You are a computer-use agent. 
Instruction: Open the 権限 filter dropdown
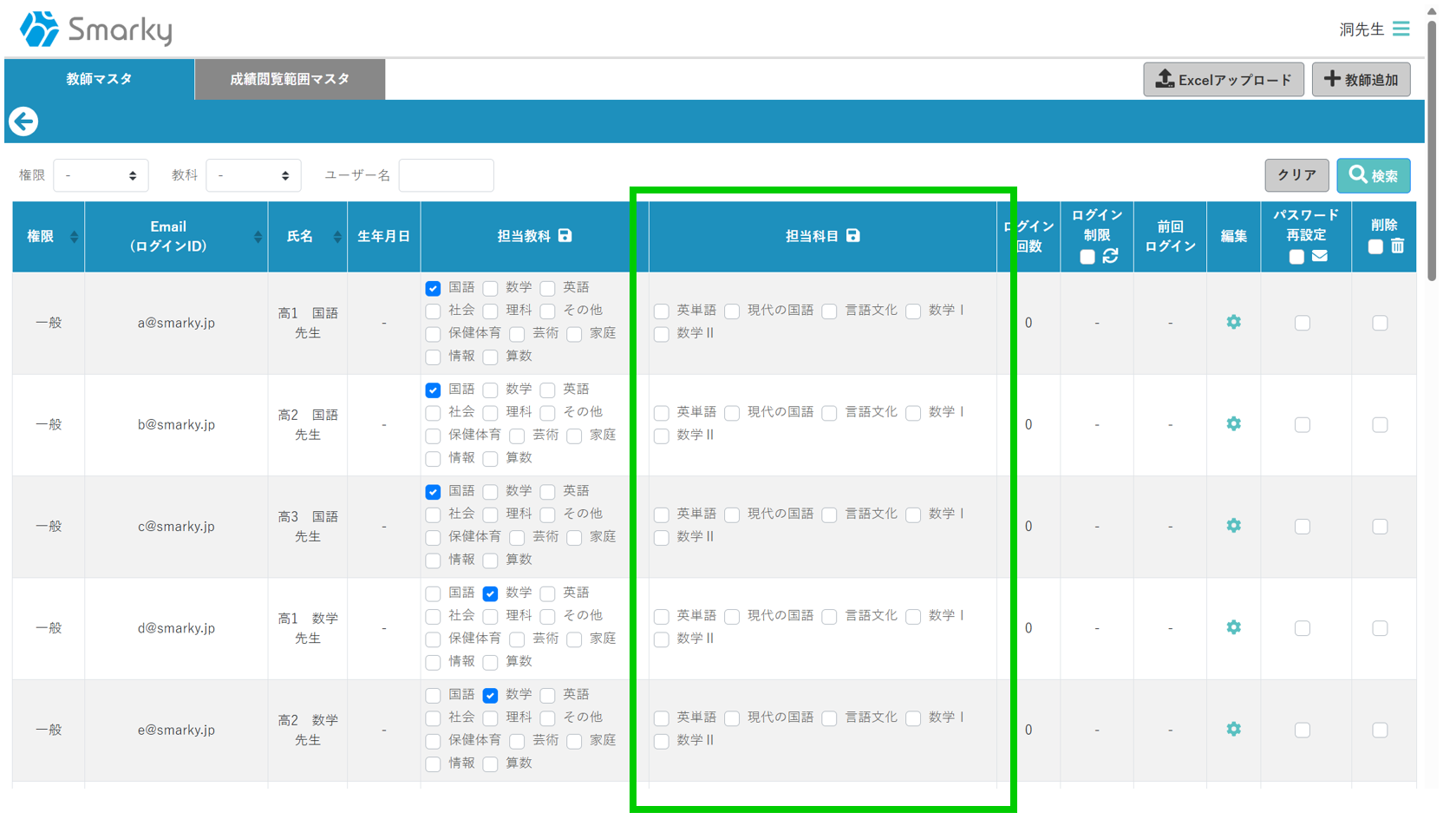pos(101,175)
